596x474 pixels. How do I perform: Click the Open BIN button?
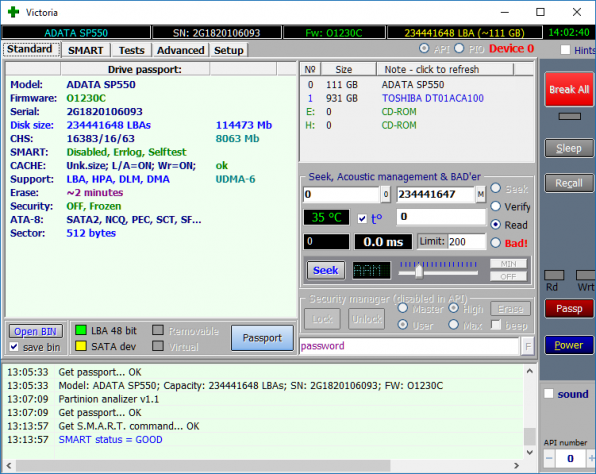[x=35, y=331]
